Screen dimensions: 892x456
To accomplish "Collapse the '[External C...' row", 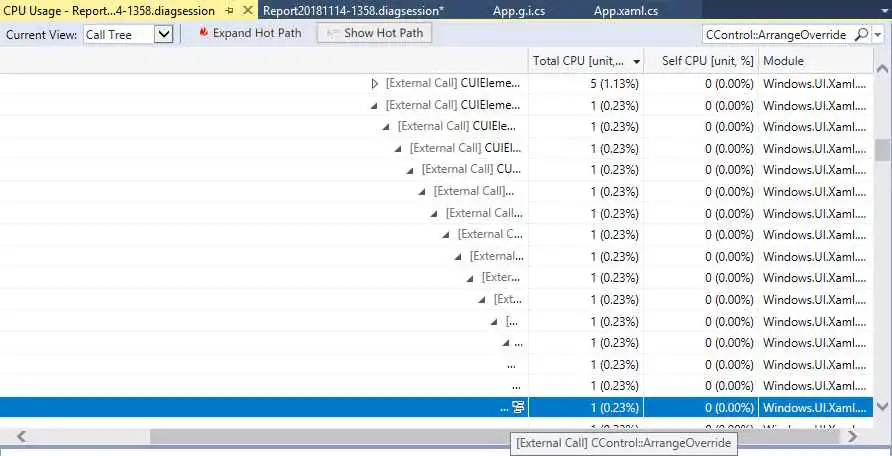I will click(445, 235).
